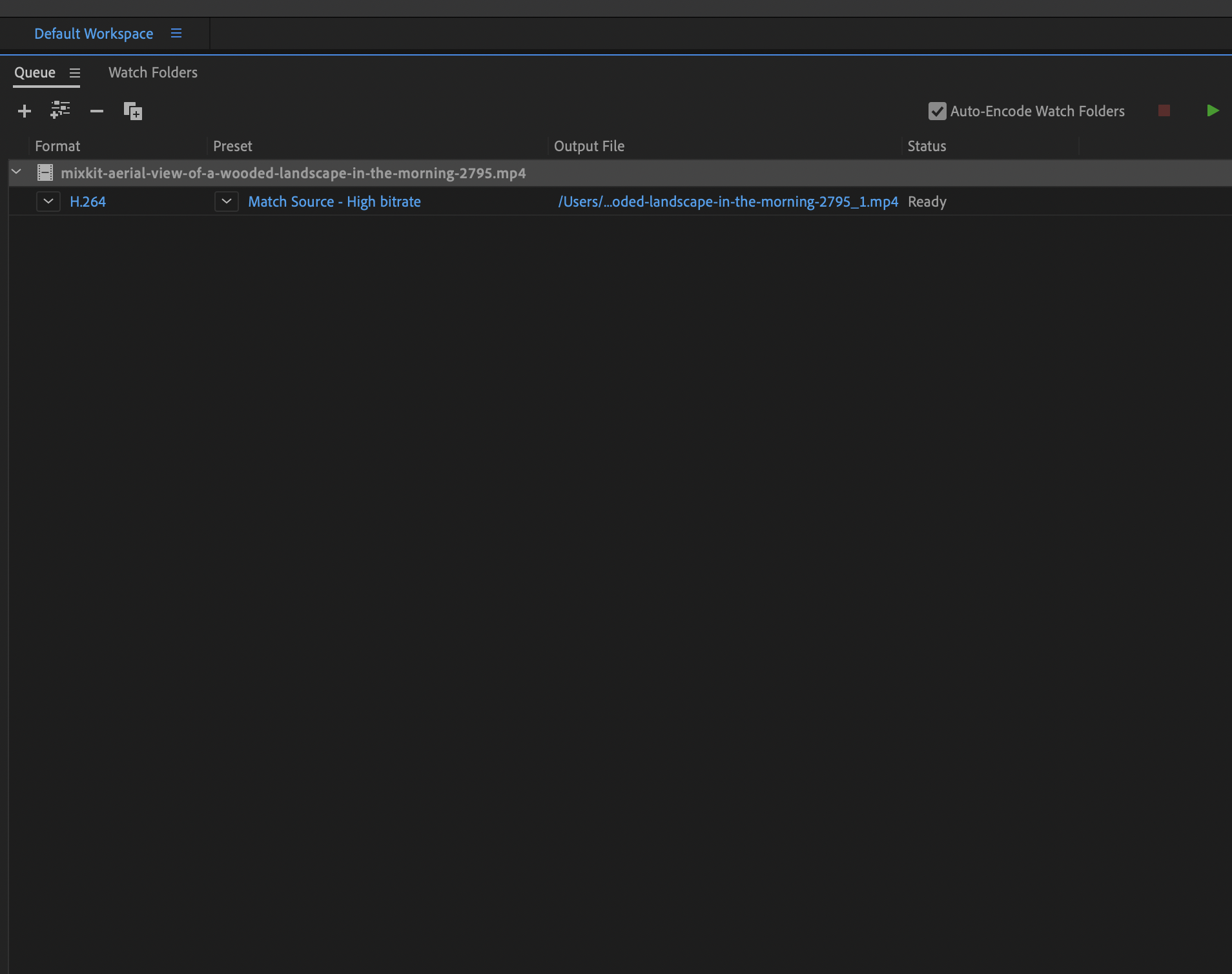Open the Default Workspace menu icon
Screen dimensions: 1232x974
click(176, 33)
